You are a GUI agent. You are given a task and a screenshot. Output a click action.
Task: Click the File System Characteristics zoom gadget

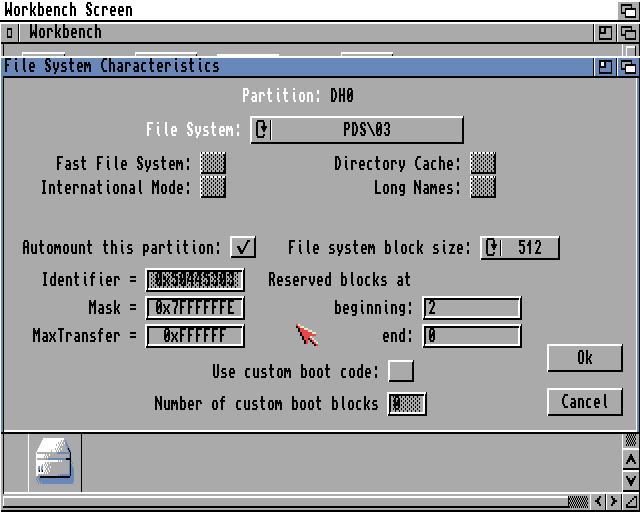coord(606,67)
